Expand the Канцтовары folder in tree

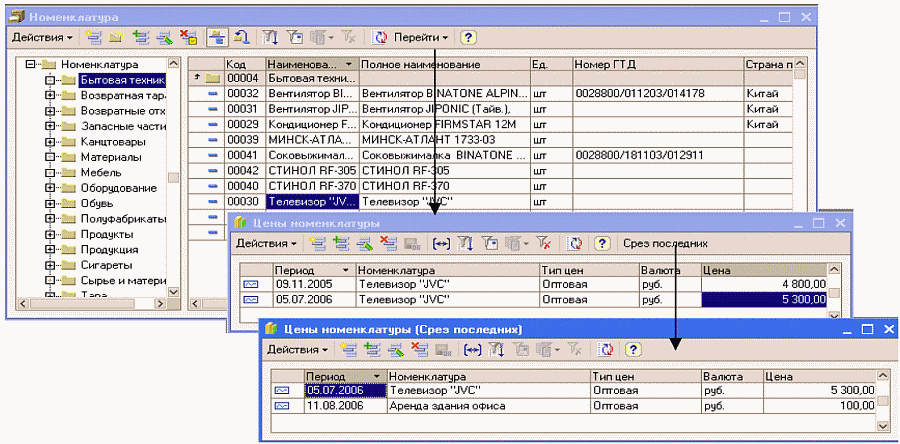coord(49,142)
